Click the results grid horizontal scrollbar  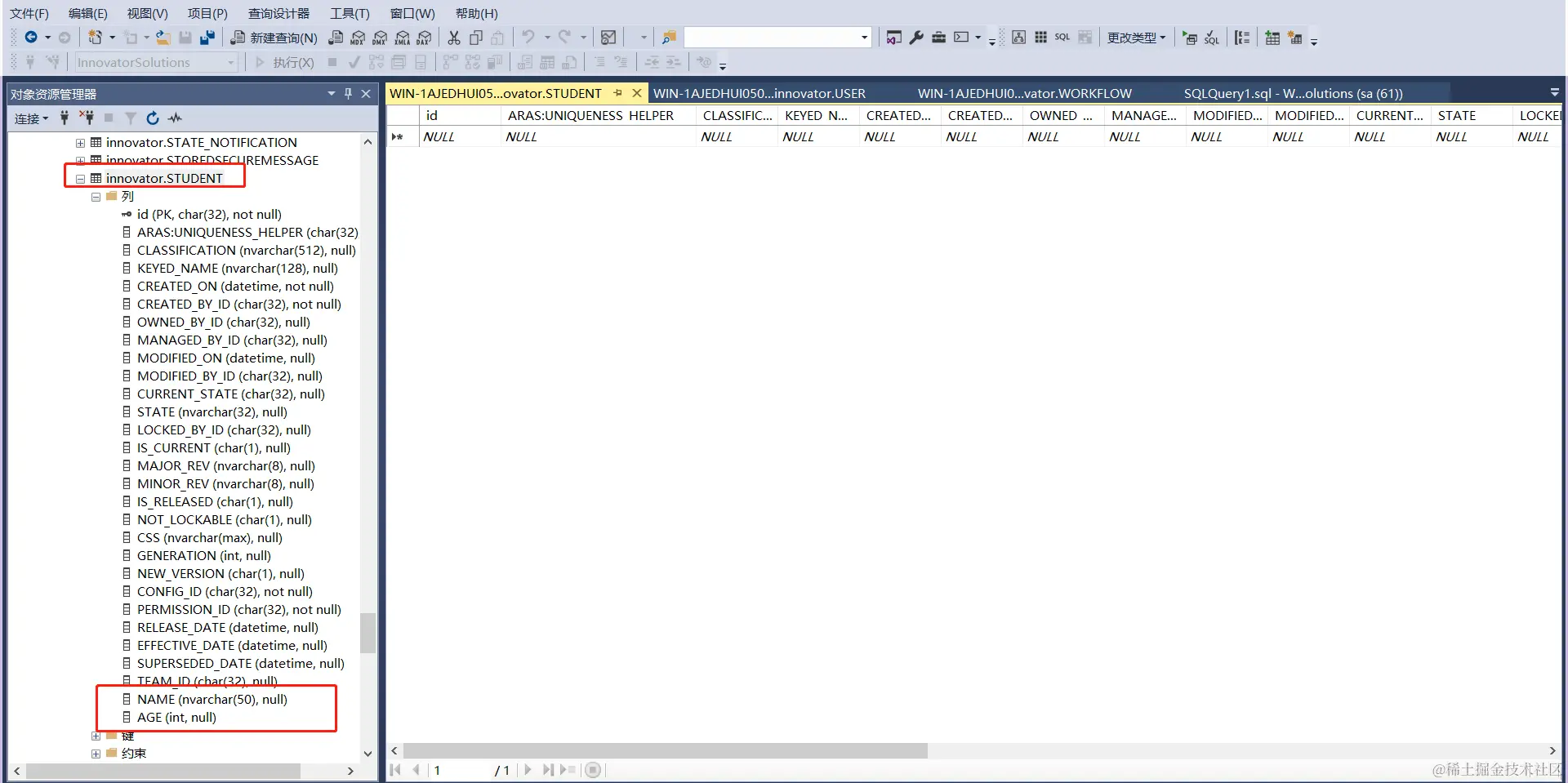(x=666, y=751)
